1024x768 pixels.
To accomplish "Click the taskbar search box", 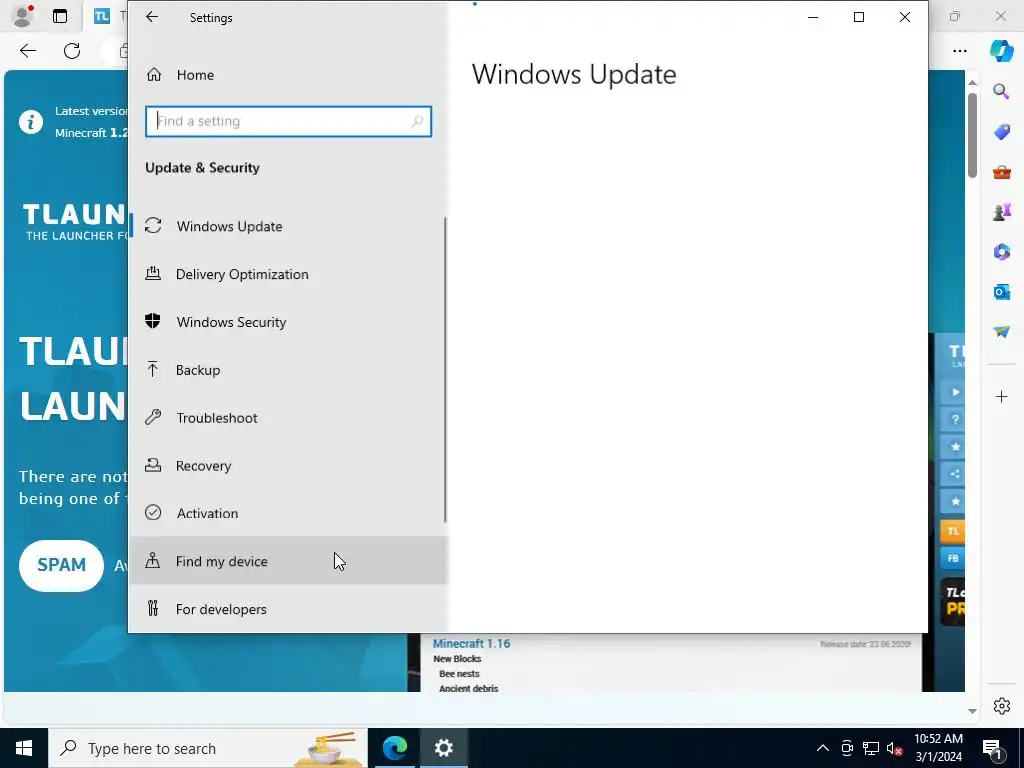I will coord(208,748).
